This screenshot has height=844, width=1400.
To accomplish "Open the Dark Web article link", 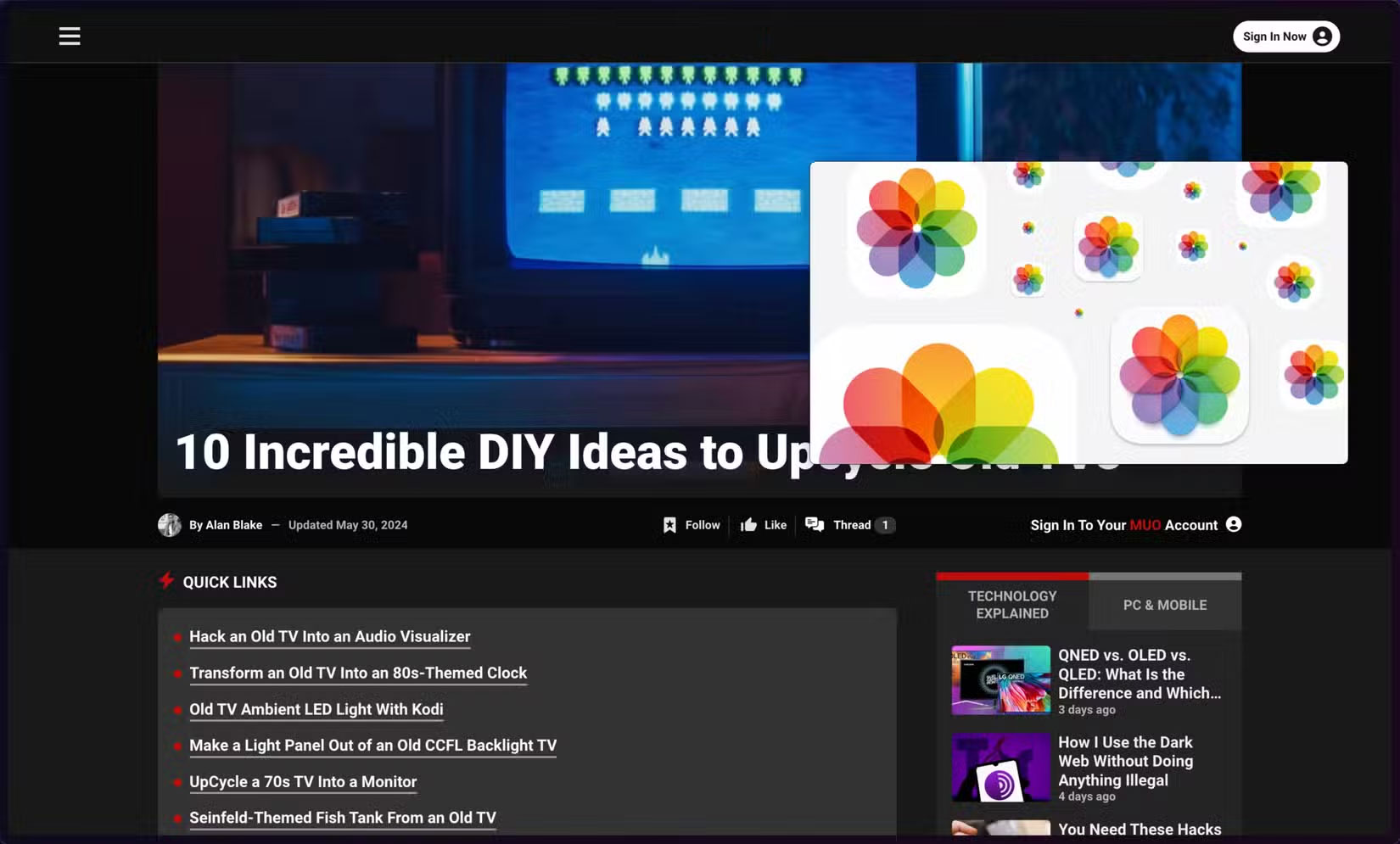I will (1125, 761).
